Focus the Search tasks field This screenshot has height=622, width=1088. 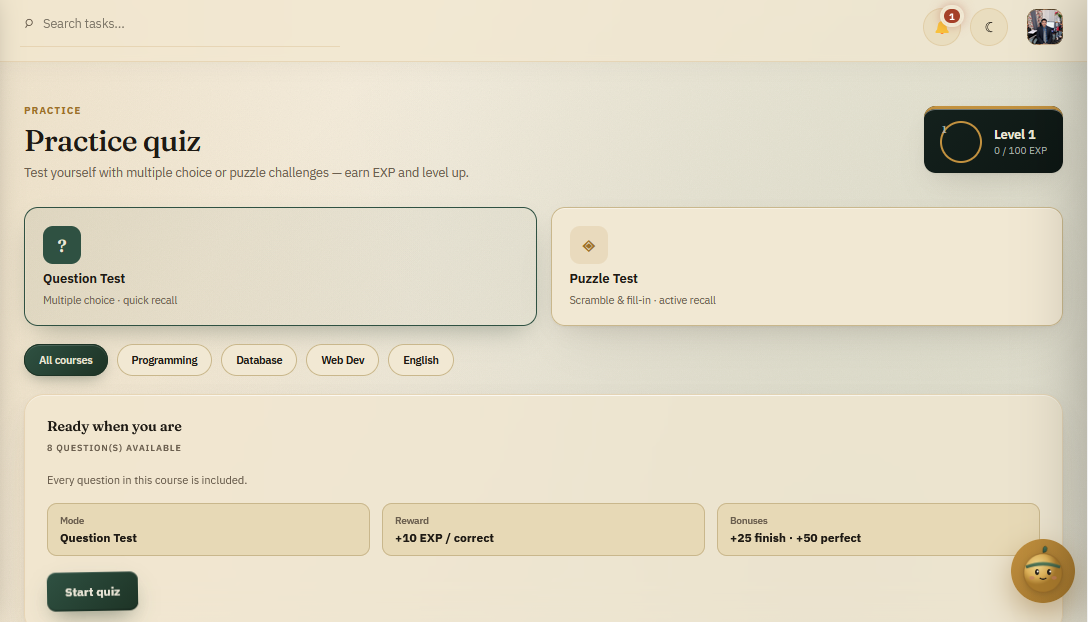[180, 24]
